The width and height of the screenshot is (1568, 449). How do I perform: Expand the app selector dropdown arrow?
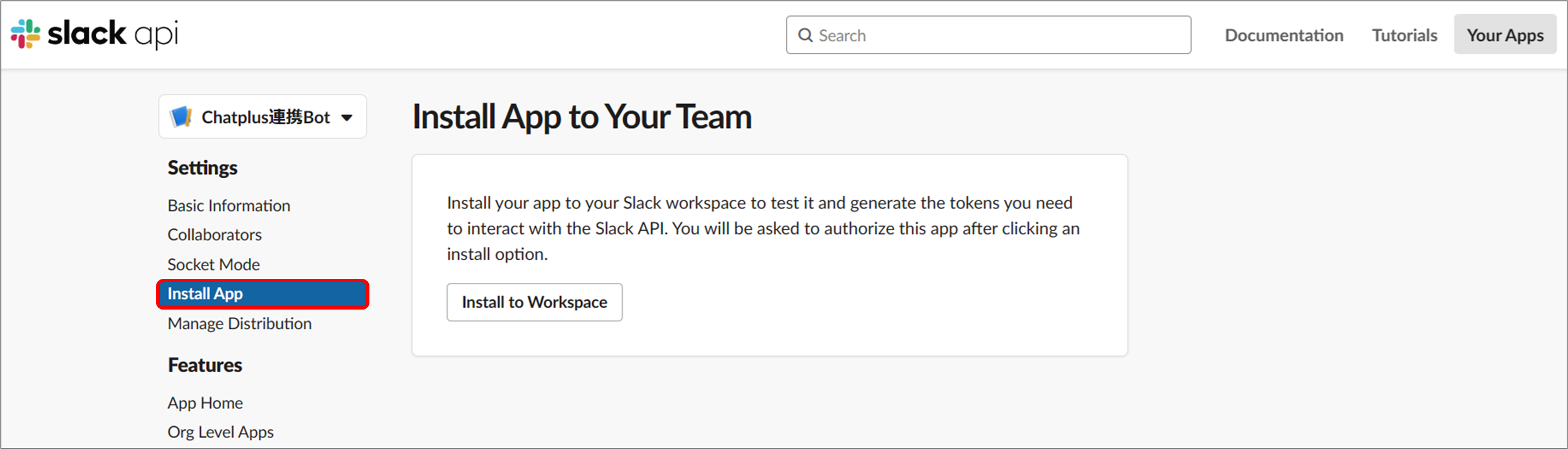coord(347,118)
